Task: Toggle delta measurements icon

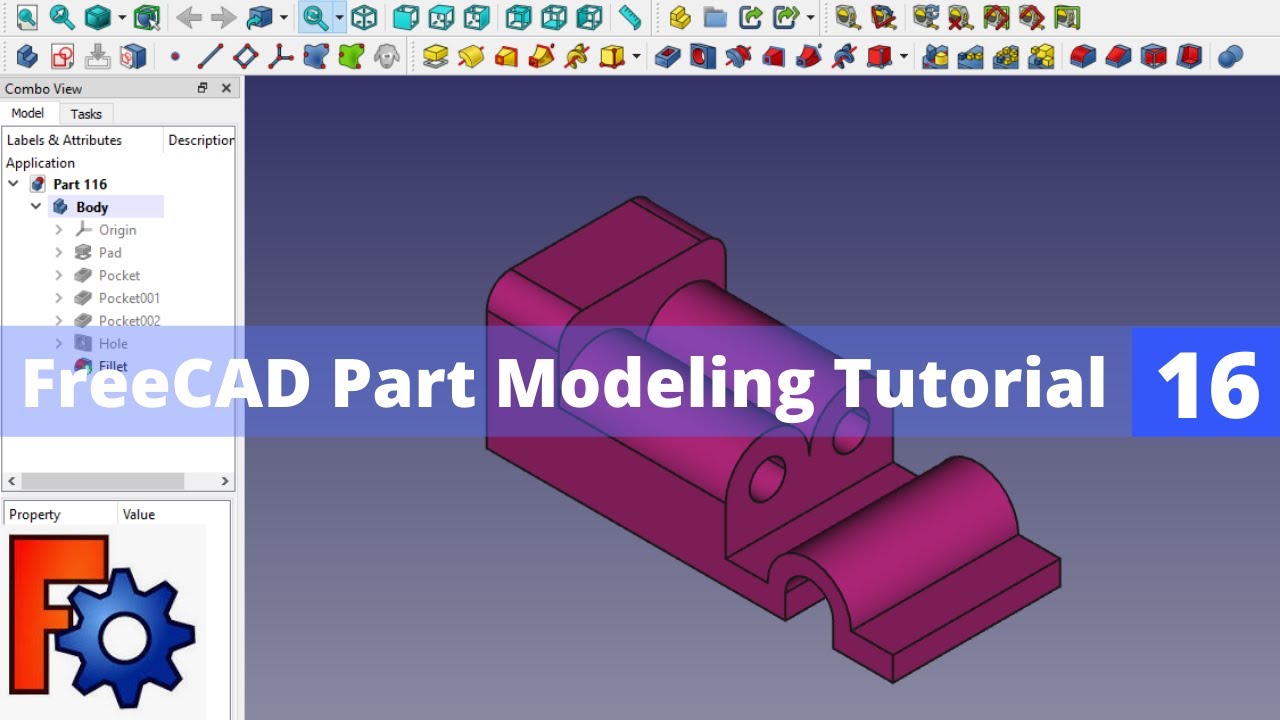Action: (1067, 17)
